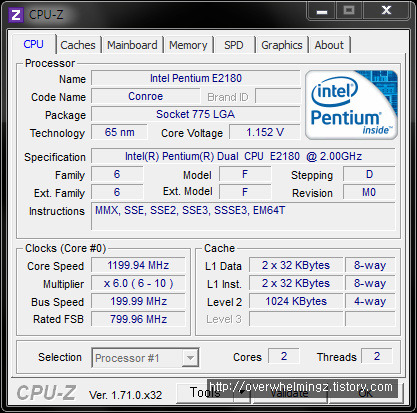
Task: Click the CPU-Z app icon in title bar
Action: [16, 15]
